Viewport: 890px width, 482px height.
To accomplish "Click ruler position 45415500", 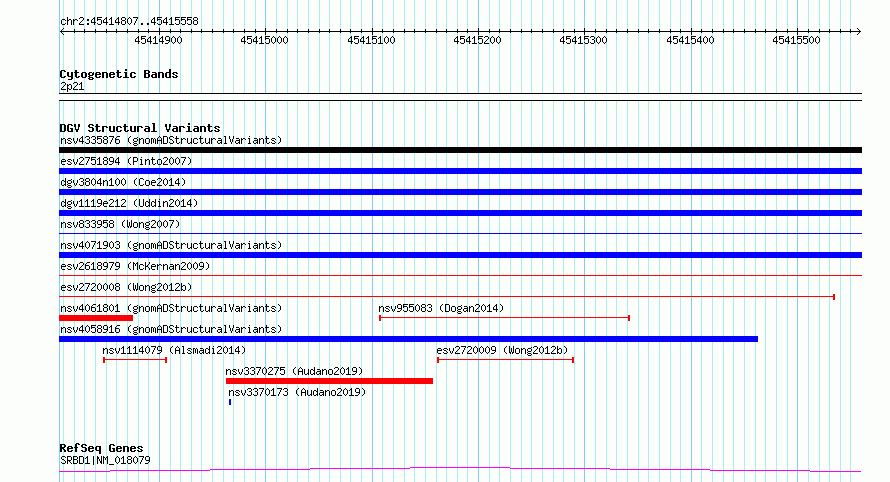I will [796, 40].
